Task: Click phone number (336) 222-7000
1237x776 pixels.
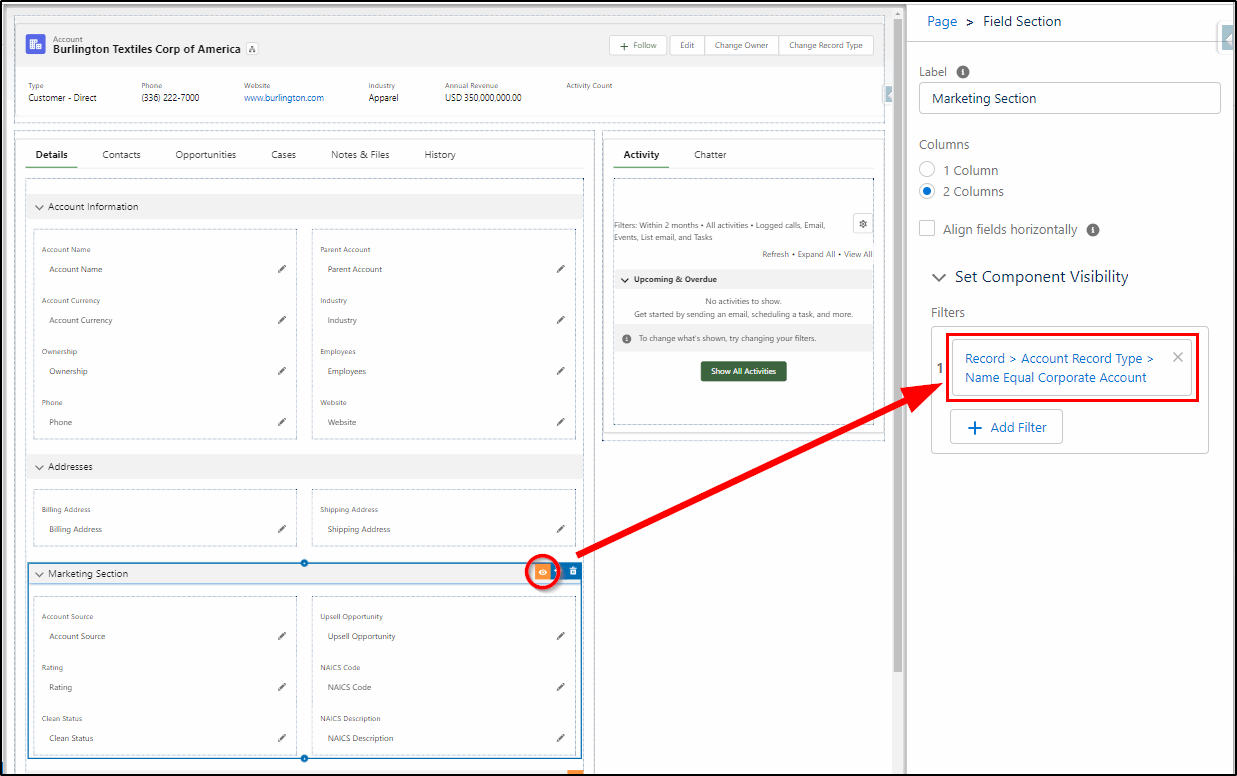Action: coord(170,98)
